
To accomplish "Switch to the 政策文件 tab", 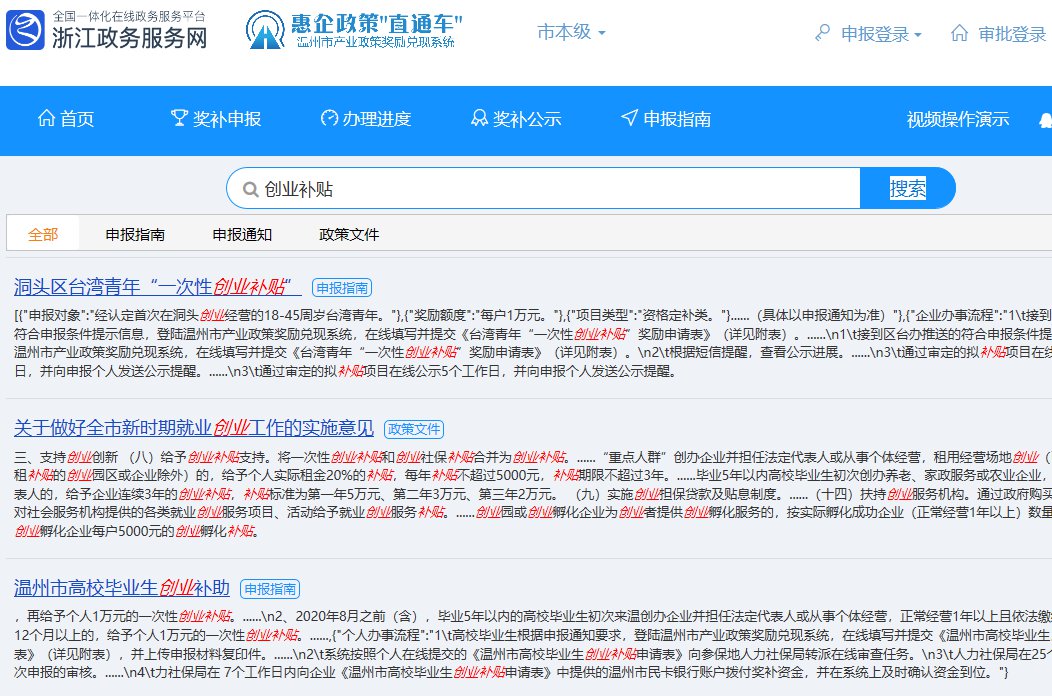I will point(349,235).
